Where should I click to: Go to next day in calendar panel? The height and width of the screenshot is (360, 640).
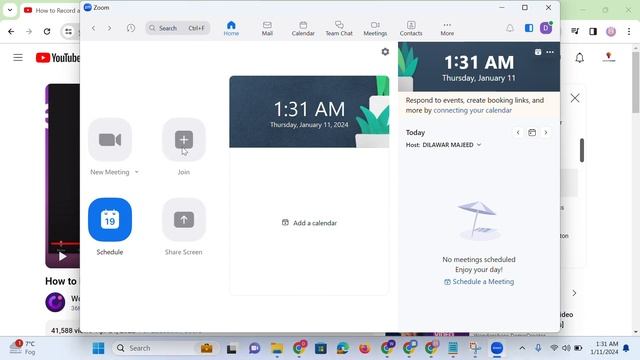click(x=546, y=133)
